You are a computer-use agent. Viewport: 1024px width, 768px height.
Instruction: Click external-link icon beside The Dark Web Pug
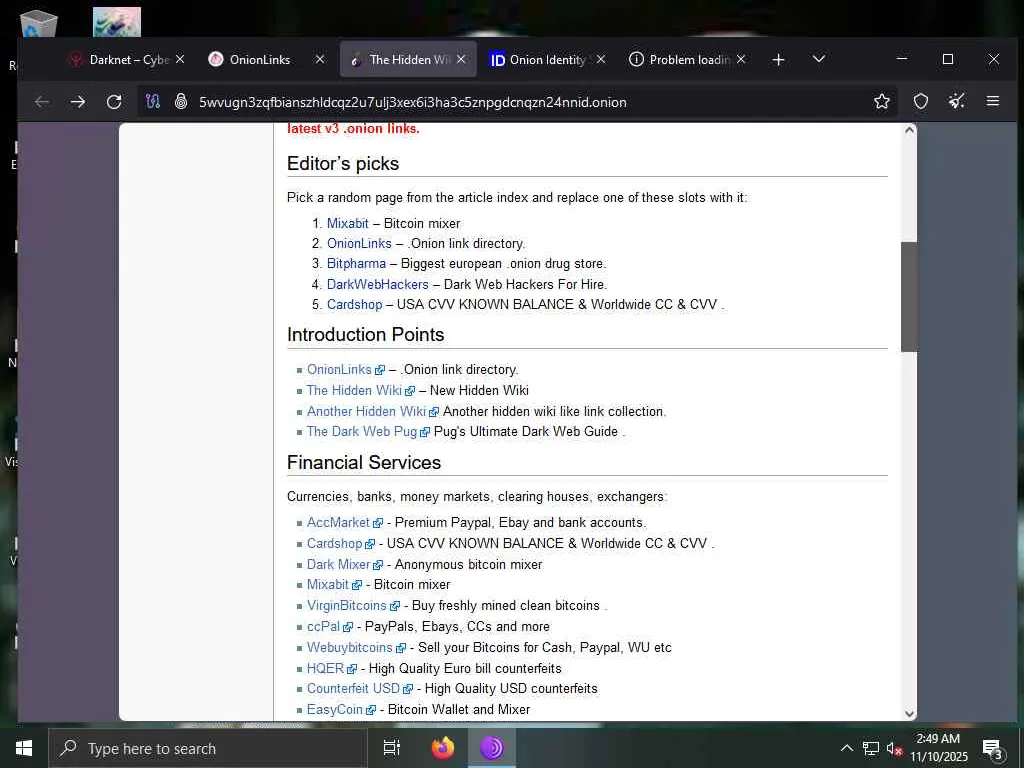tap(425, 432)
